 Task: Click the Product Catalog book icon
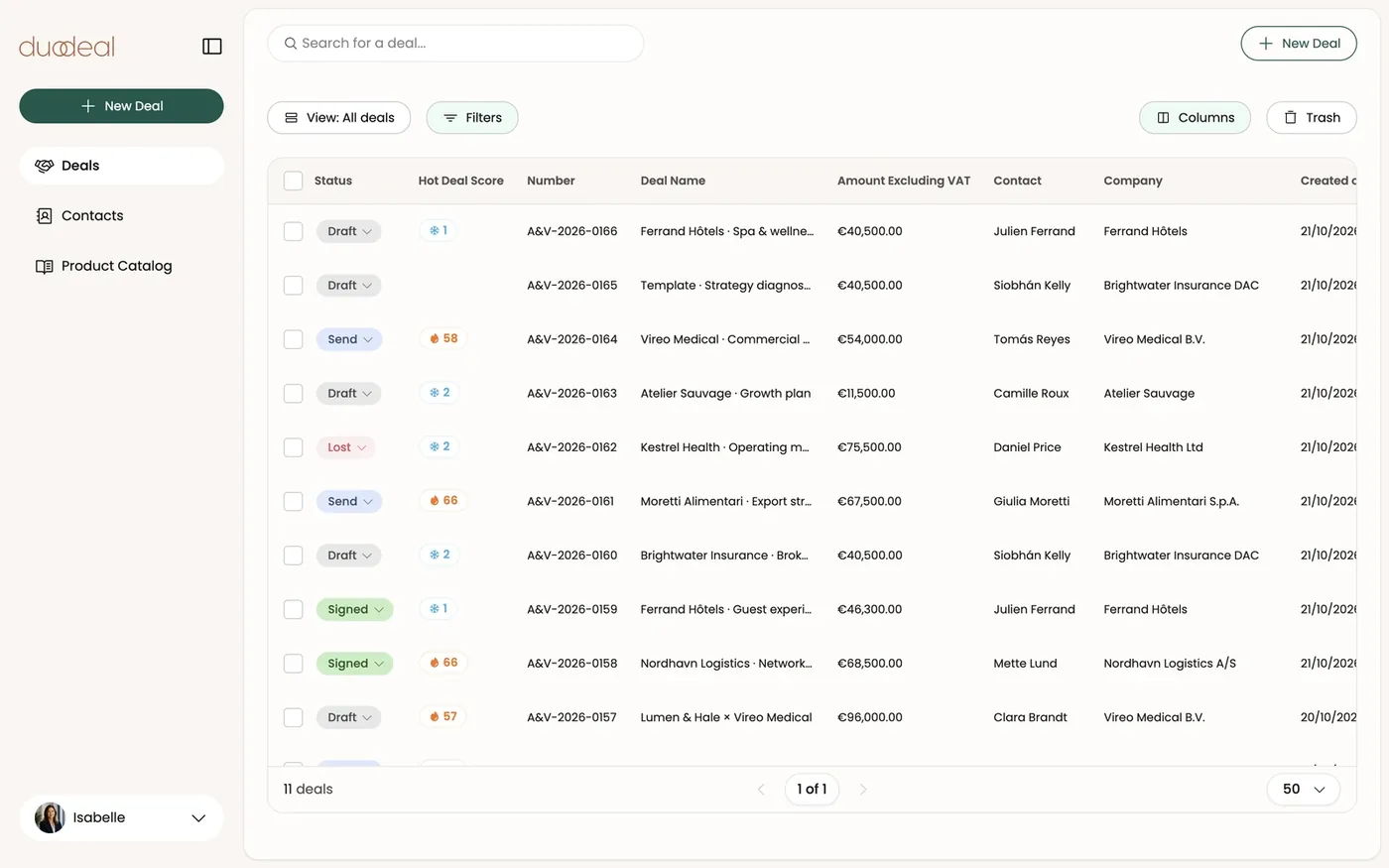coord(44,266)
